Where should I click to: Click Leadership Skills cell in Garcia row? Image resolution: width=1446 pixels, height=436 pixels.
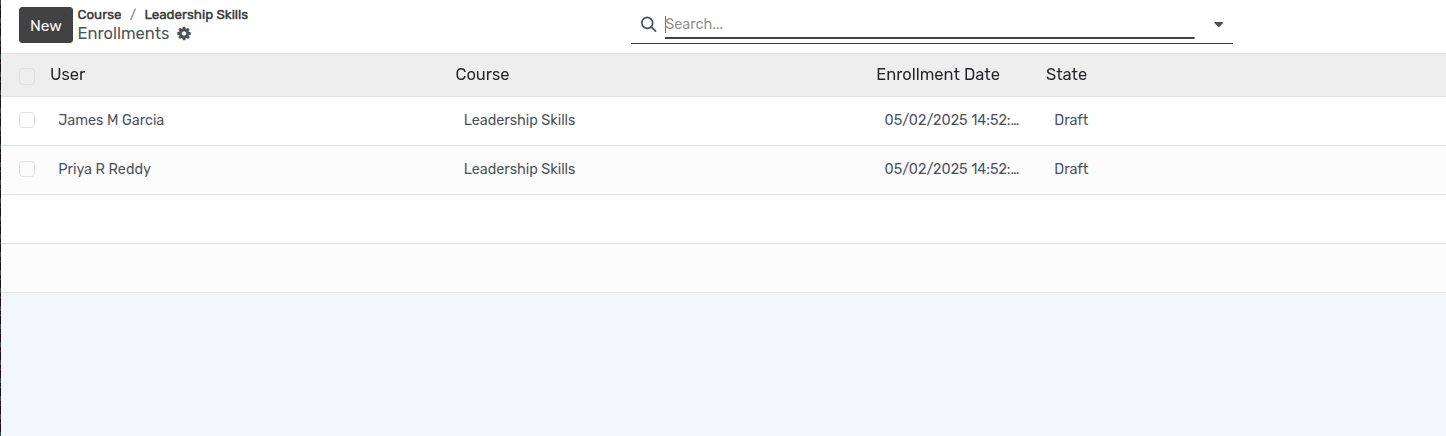point(520,120)
